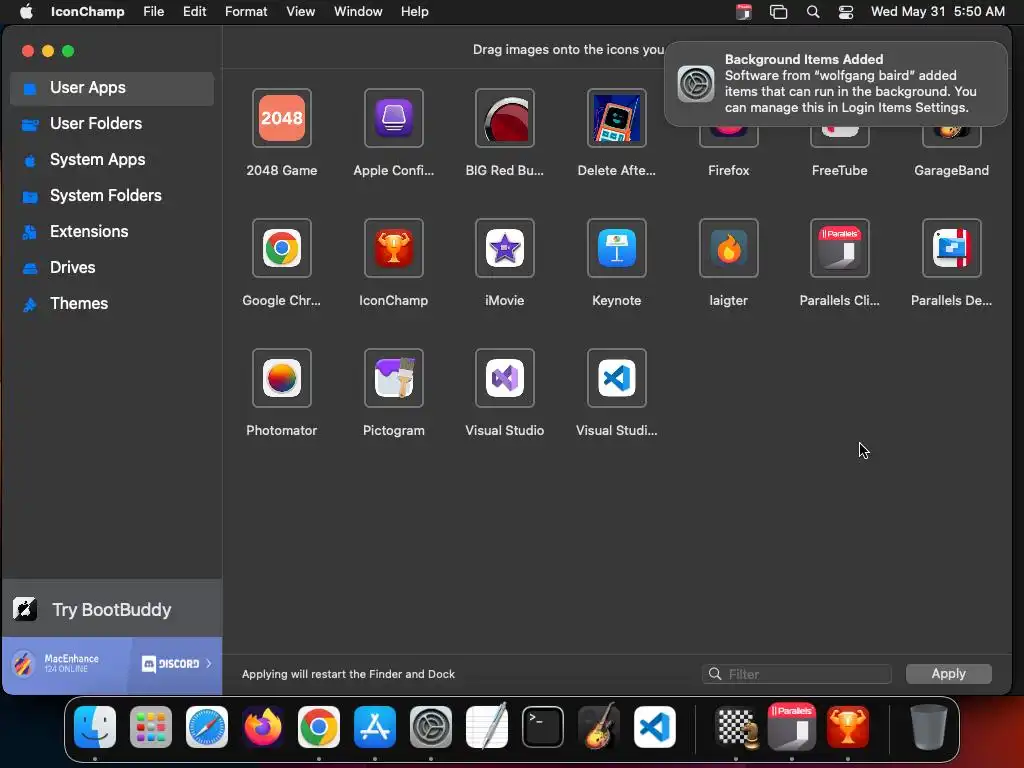Select the Photomator app icon
Image resolution: width=1024 pixels, height=768 pixels.
(281, 378)
